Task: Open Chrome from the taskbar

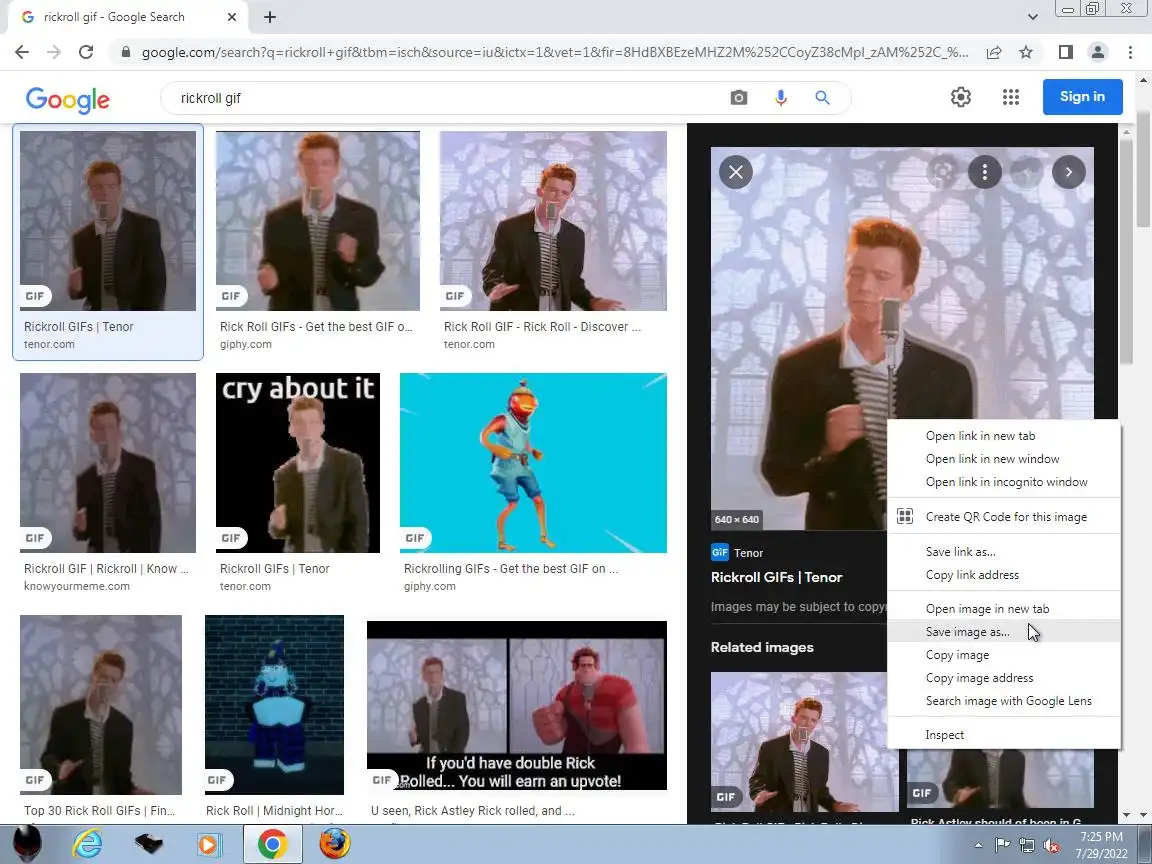Action: pyautogui.click(x=273, y=844)
